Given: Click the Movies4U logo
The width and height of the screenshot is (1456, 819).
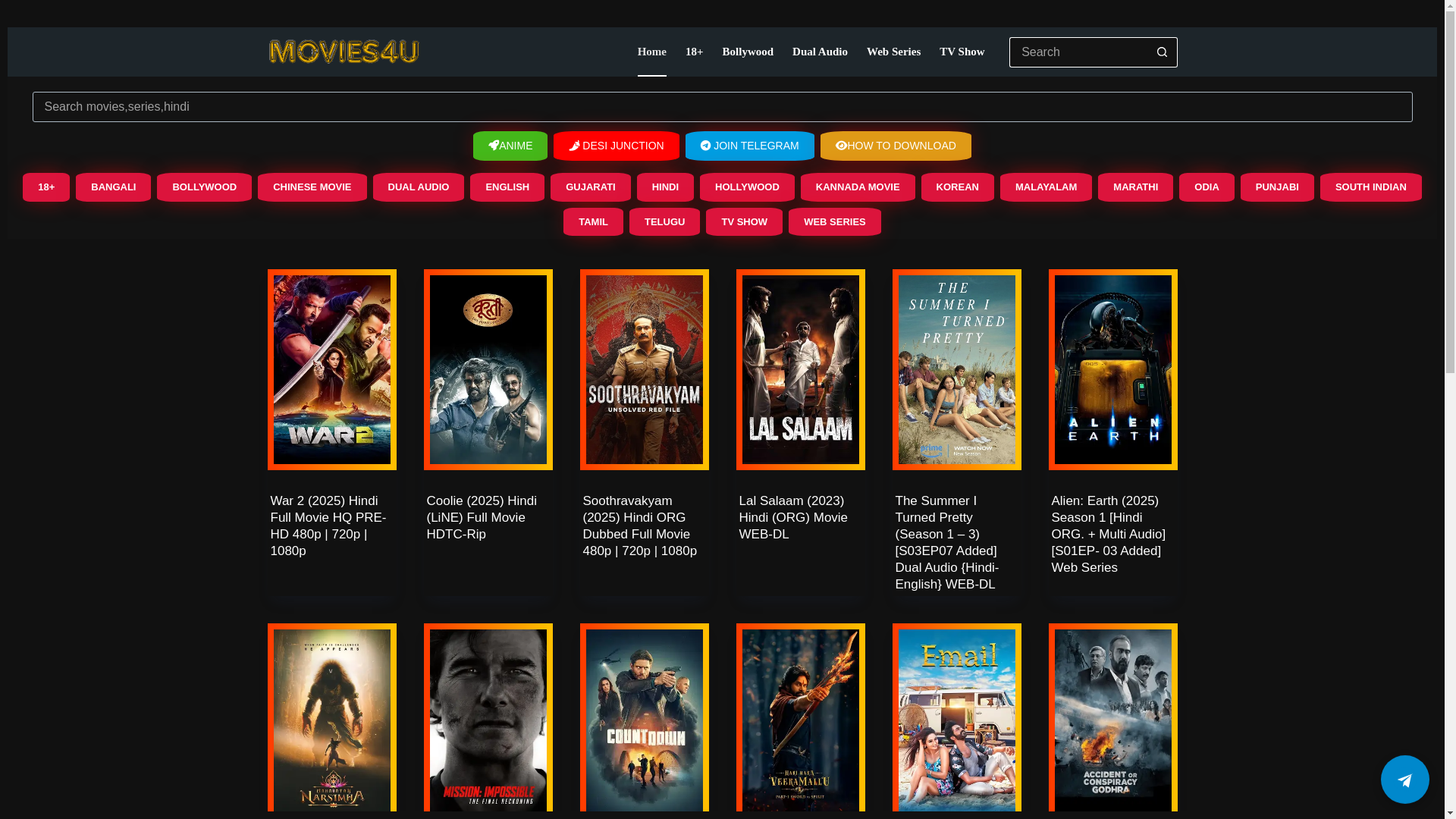Looking at the screenshot, I should [344, 52].
